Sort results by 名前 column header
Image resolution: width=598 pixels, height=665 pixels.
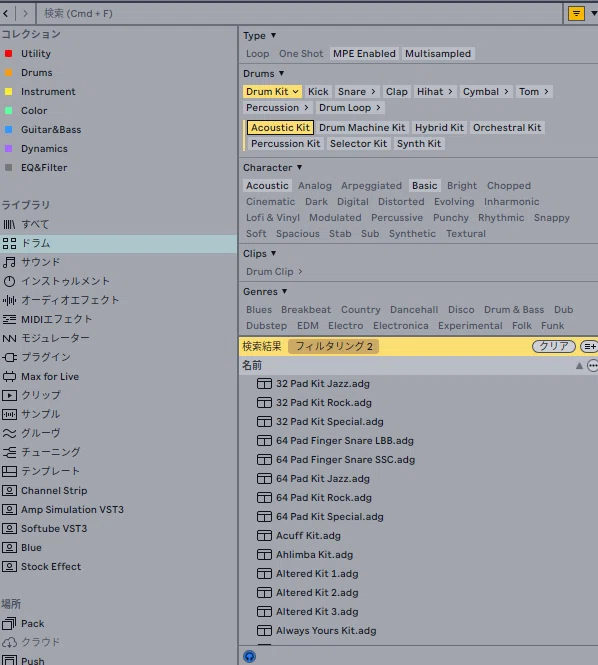(x=252, y=366)
